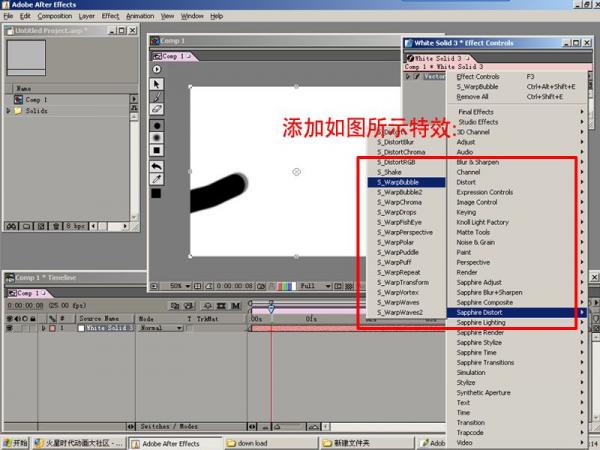This screenshot has height=450, width=600.
Task: Open the File menu
Action: [8, 16]
